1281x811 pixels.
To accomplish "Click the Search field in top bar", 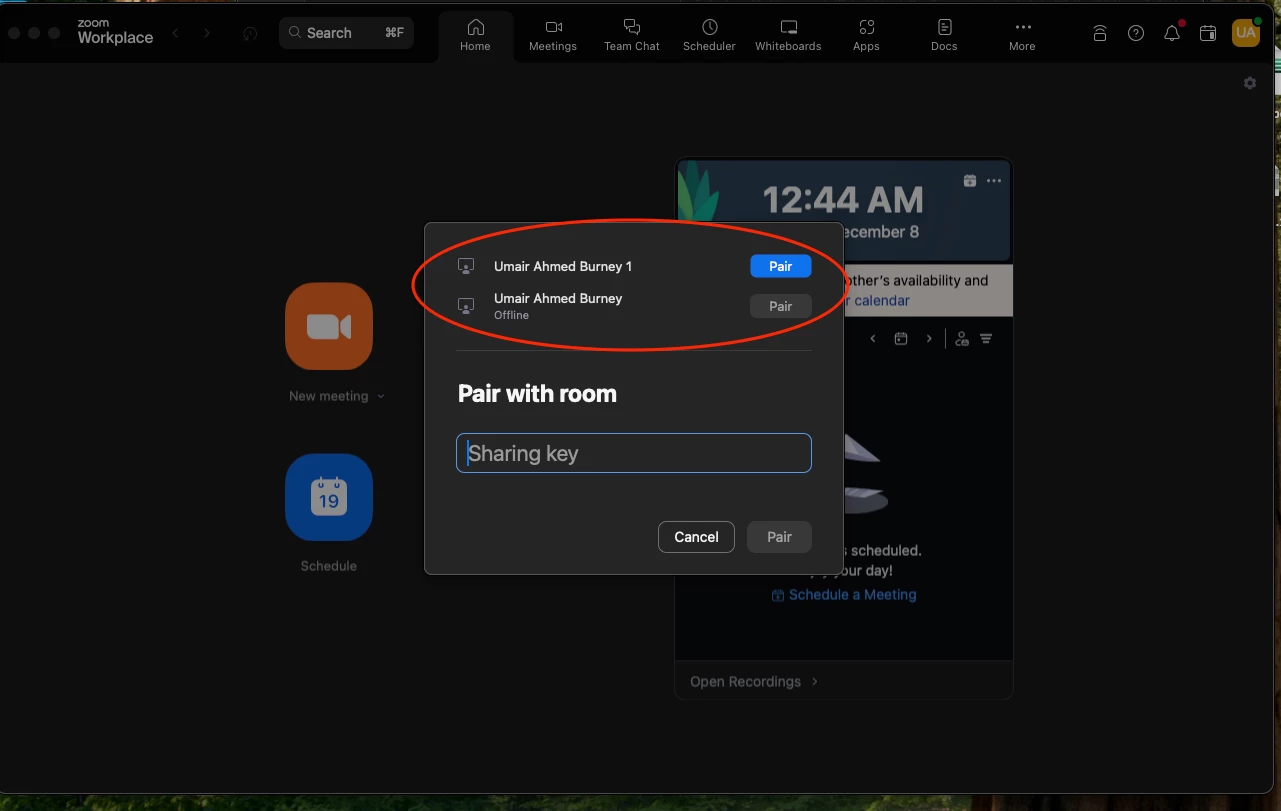I will click(x=346, y=33).
